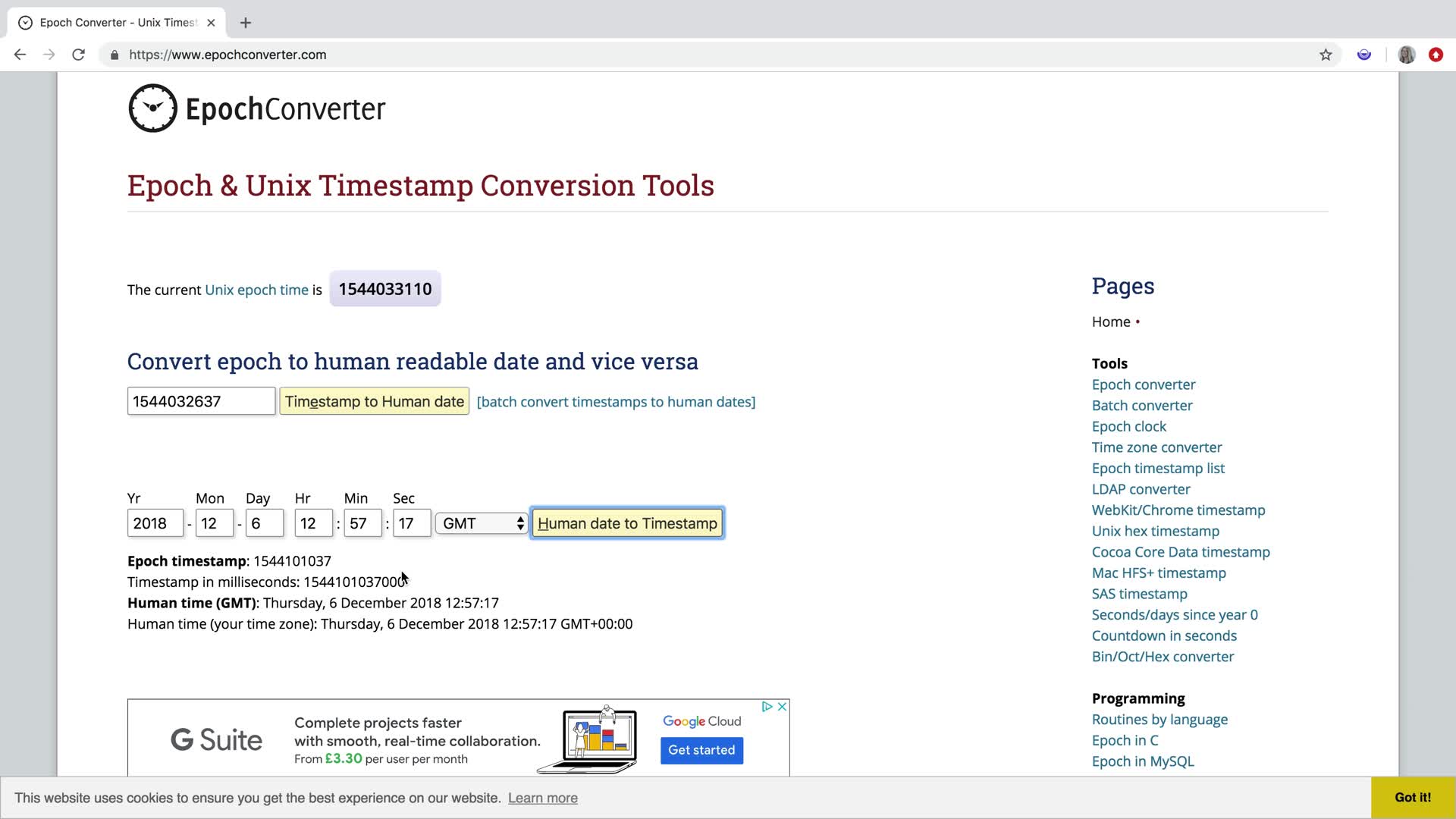Click the red browser extension icon
Screen dimensions: 1456x819
(1436, 55)
